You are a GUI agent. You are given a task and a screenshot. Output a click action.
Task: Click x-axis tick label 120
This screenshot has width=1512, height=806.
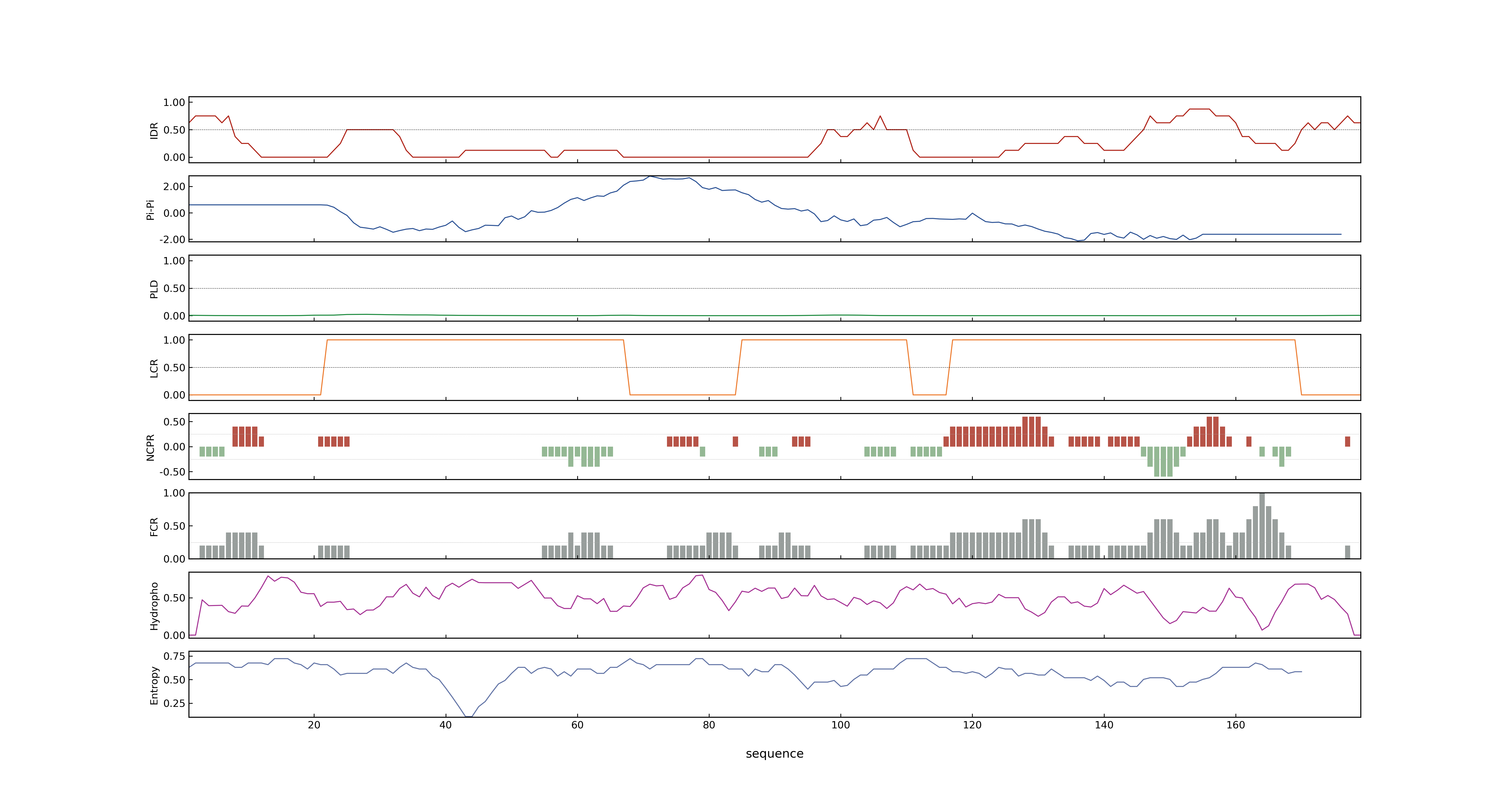(x=972, y=725)
